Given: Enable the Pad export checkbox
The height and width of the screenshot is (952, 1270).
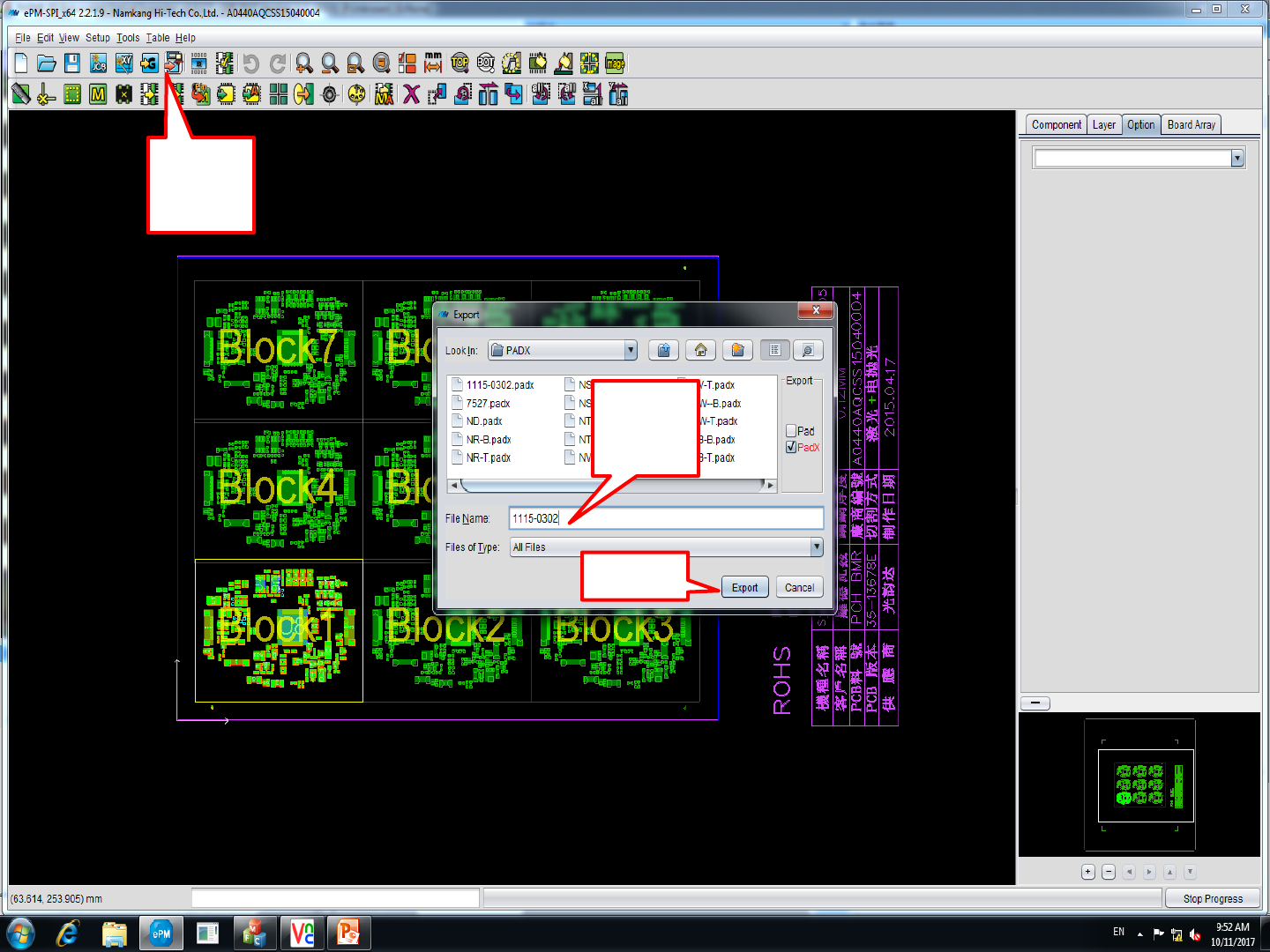Looking at the screenshot, I should click(791, 431).
